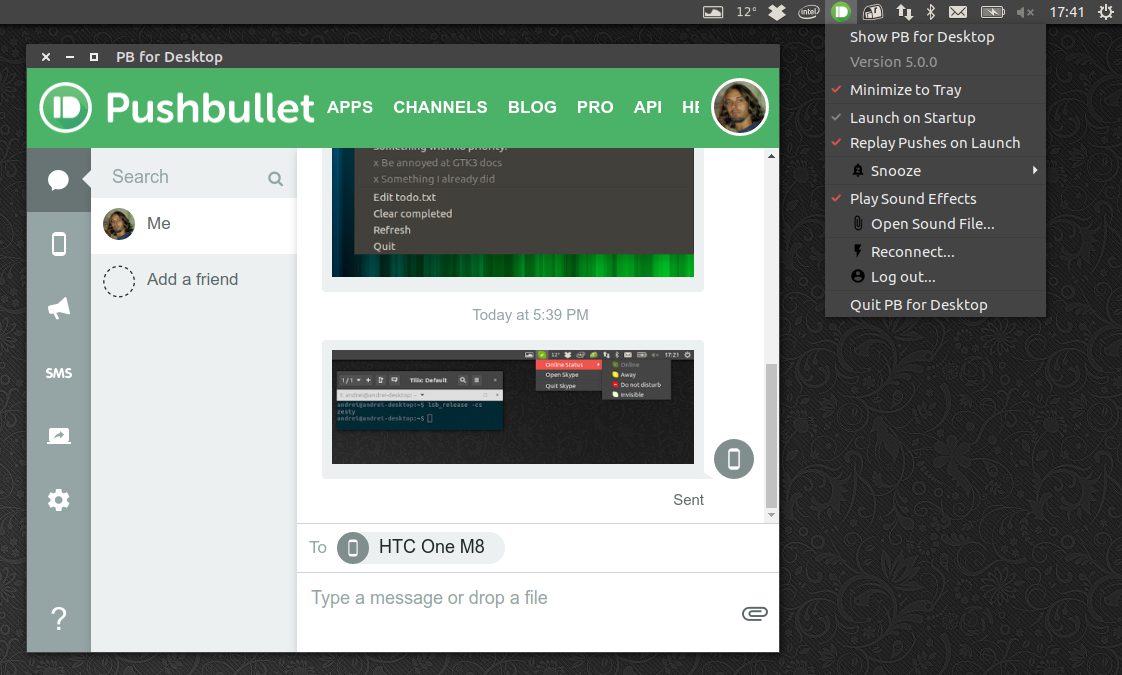Click the HTC One M8 recipient chip
Image resolution: width=1122 pixels, height=675 pixels.
(x=421, y=548)
